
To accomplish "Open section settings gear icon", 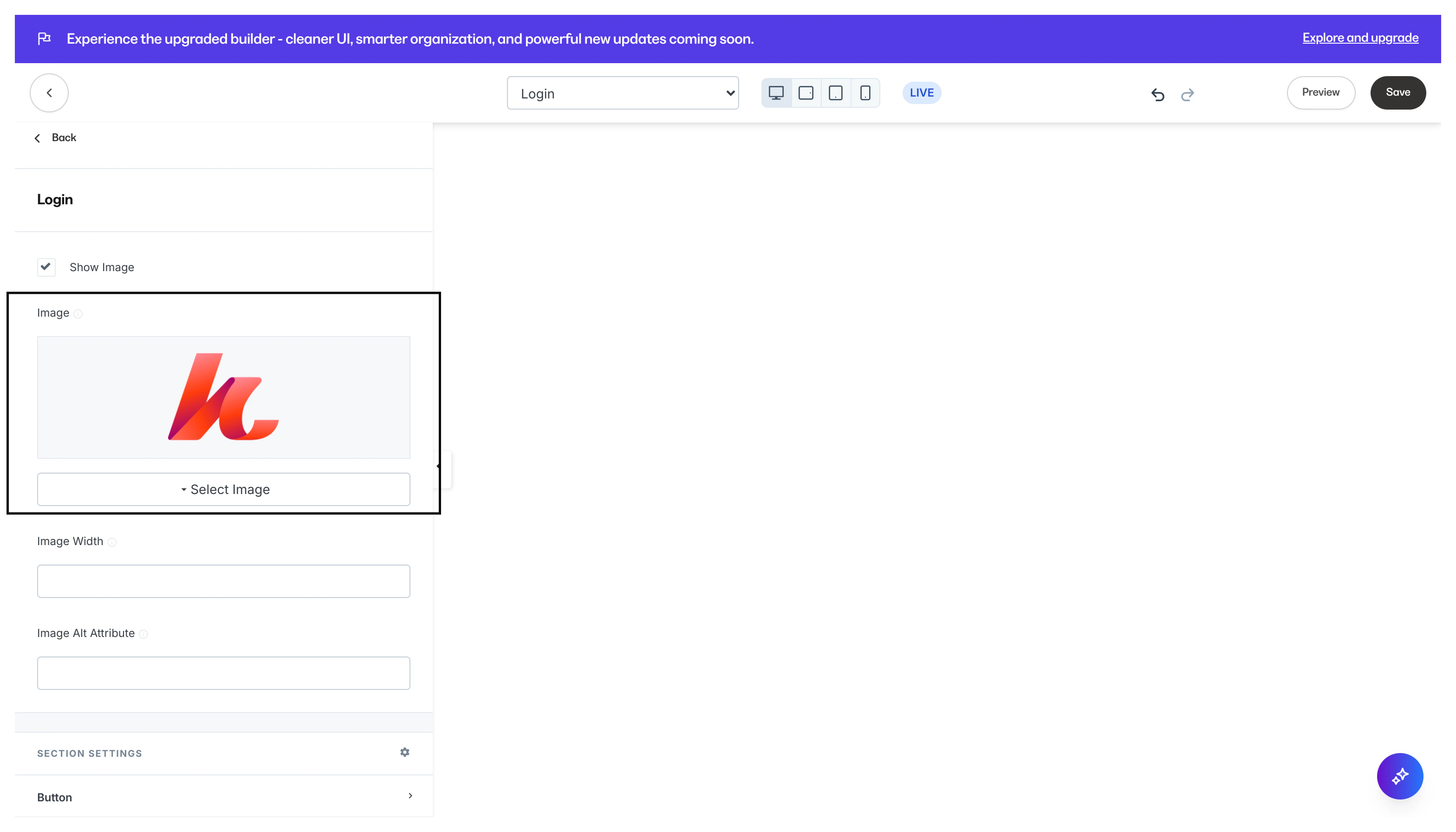I will point(404,752).
